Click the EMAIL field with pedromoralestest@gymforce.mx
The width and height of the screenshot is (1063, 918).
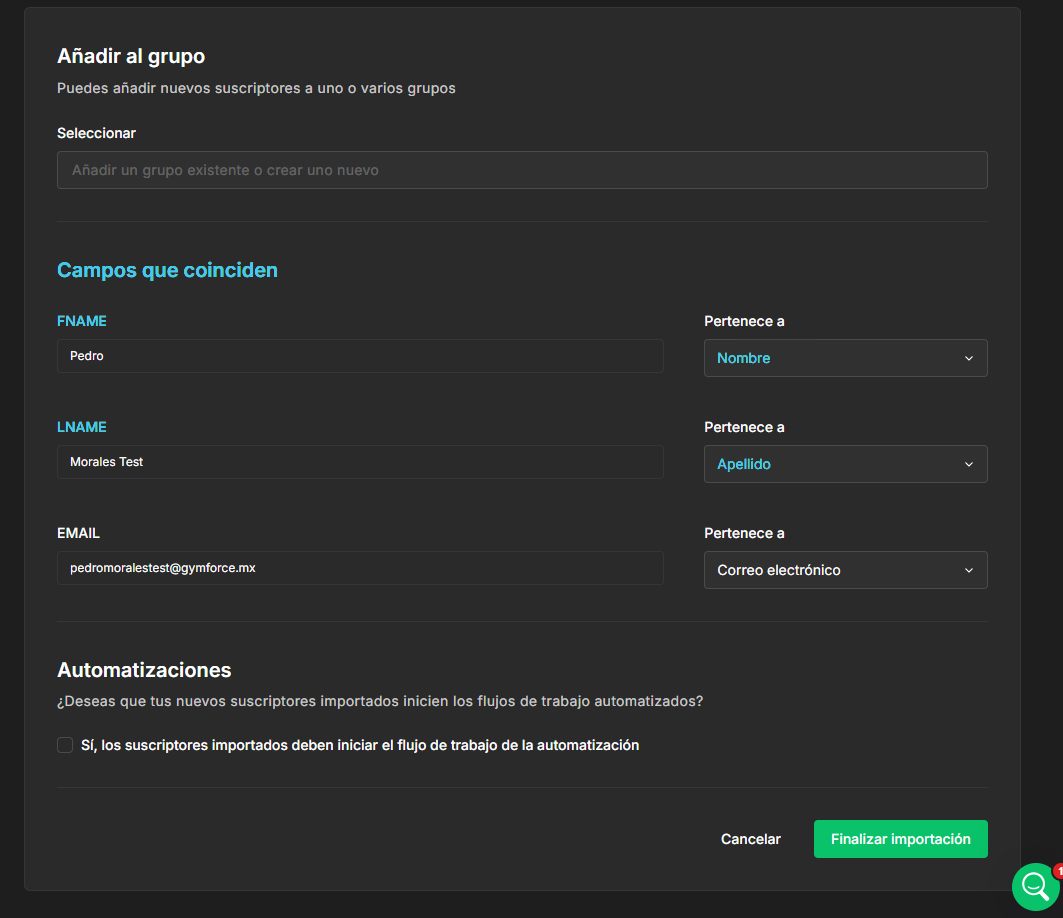360,568
